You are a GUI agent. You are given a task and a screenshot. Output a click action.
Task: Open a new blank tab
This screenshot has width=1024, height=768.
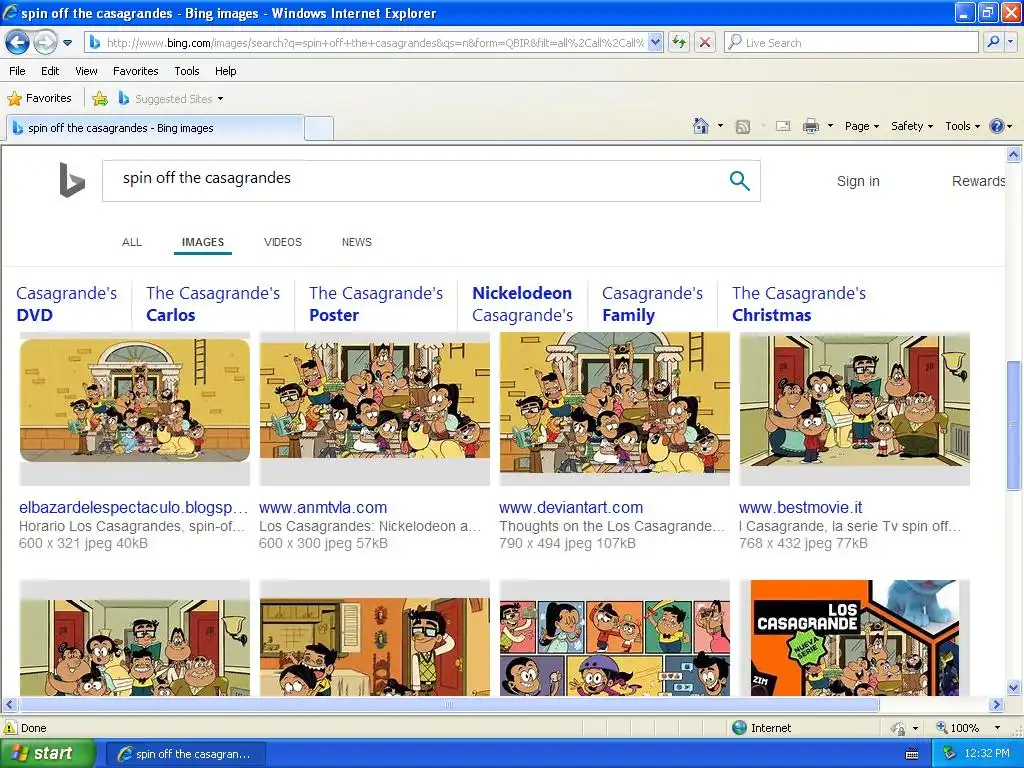coord(319,128)
